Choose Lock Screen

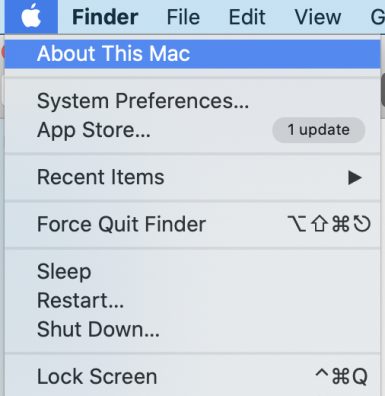(x=192, y=377)
